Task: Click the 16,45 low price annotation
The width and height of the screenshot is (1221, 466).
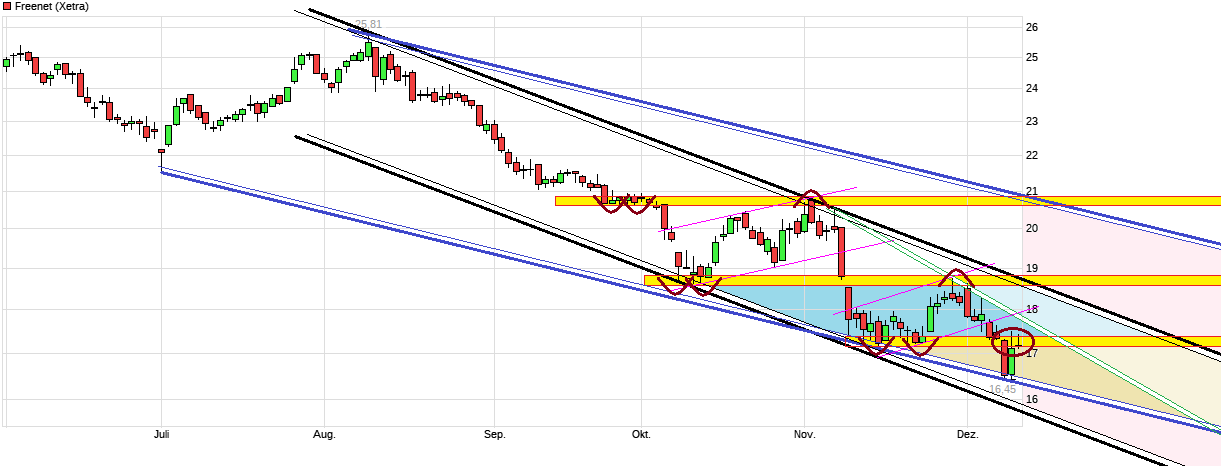Action: (1003, 389)
